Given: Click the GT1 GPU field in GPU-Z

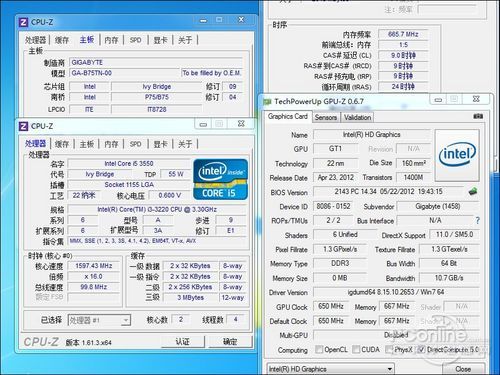Looking at the screenshot, I should (335, 149).
